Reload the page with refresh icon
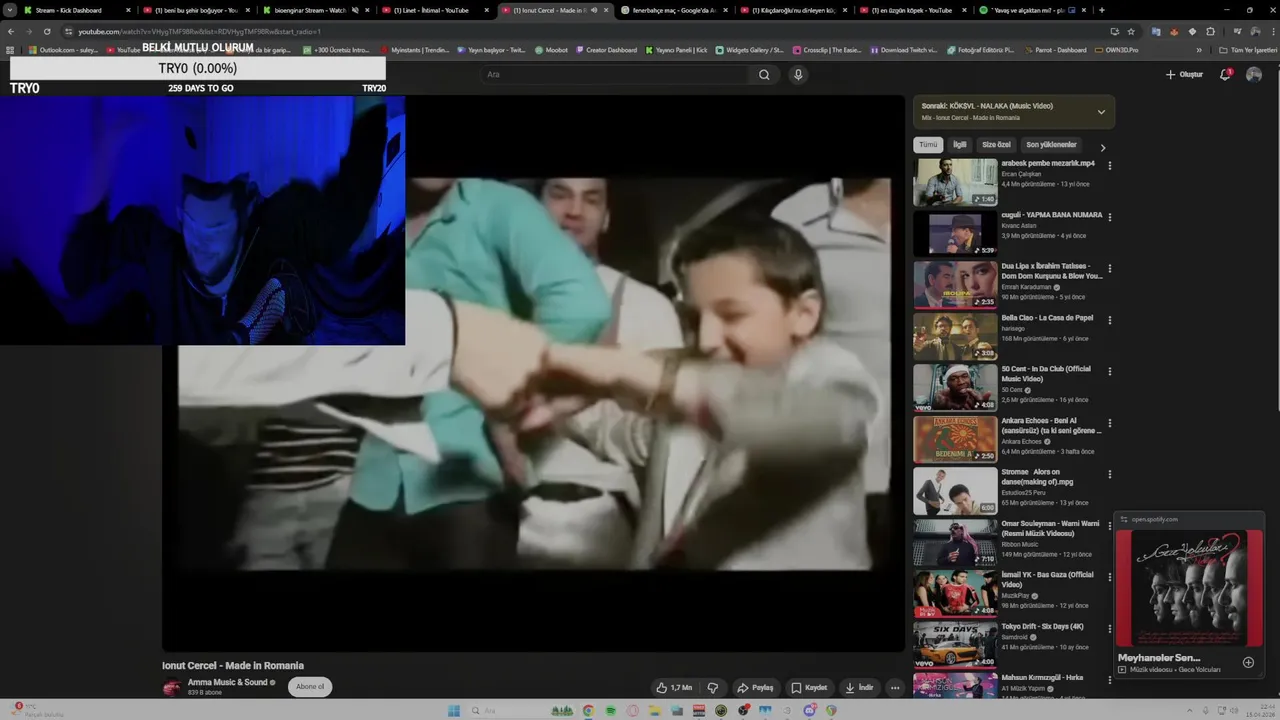 point(47,31)
